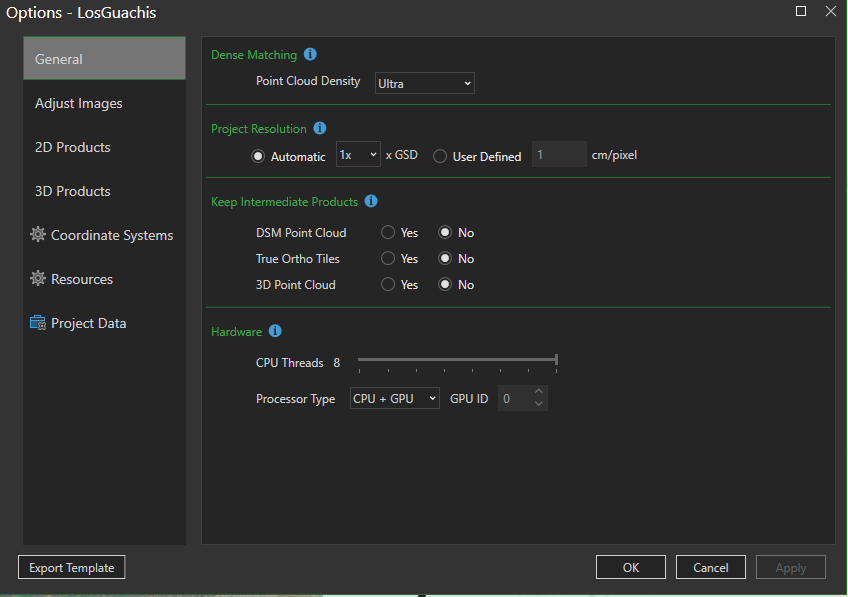Confirm with the OK button
The height and width of the screenshot is (597, 848).
(x=631, y=567)
